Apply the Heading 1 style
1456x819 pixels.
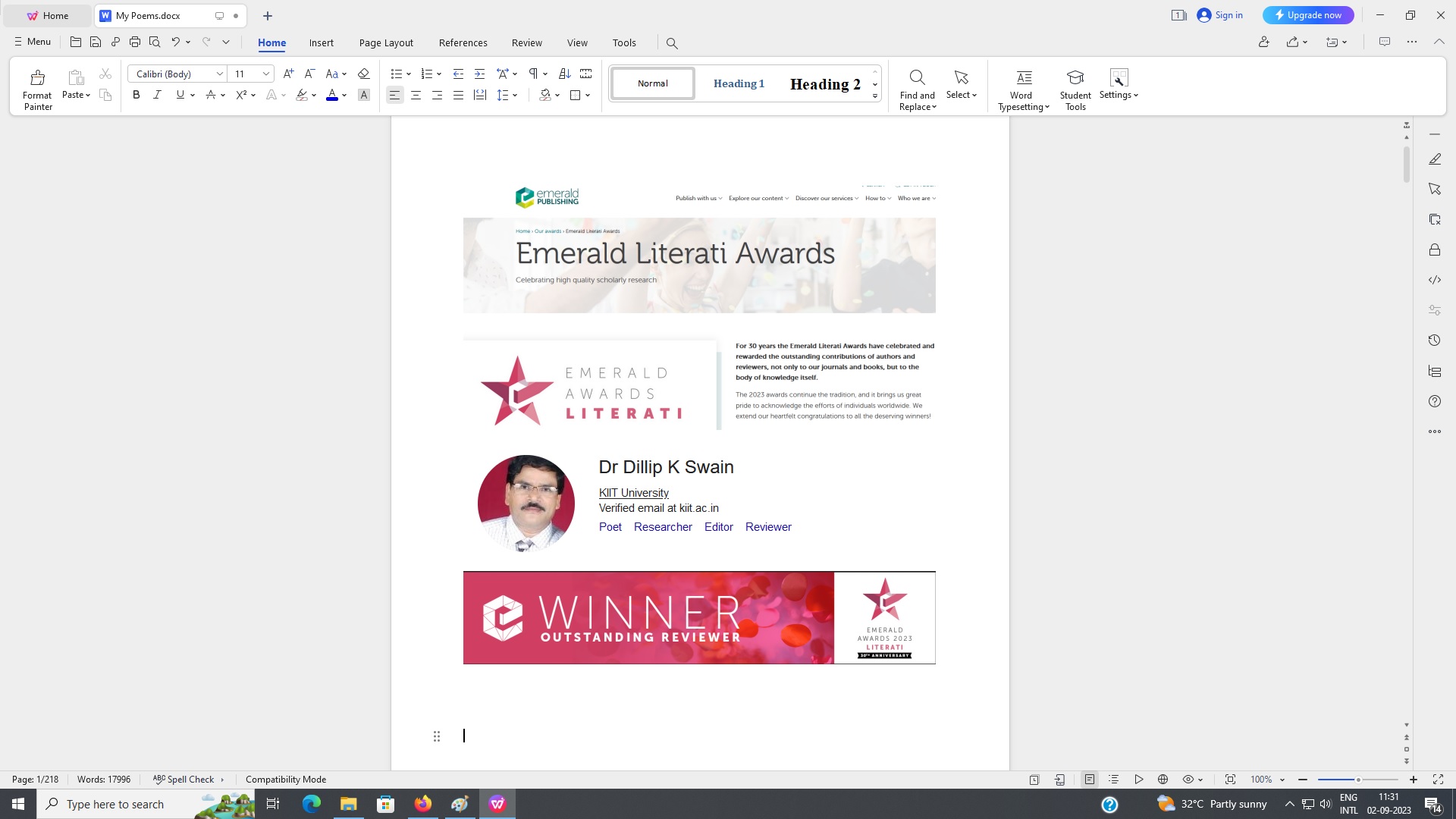click(x=739, y=83)
